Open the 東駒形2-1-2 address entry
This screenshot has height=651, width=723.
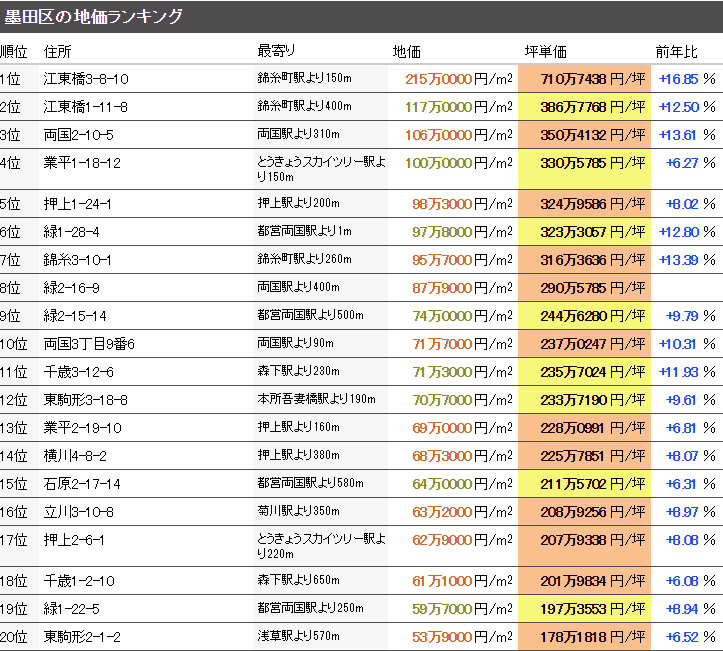click(82, 637)
